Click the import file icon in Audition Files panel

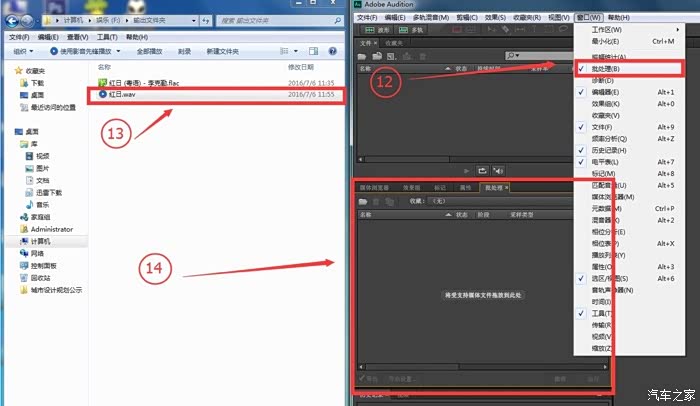pos(377,56)
